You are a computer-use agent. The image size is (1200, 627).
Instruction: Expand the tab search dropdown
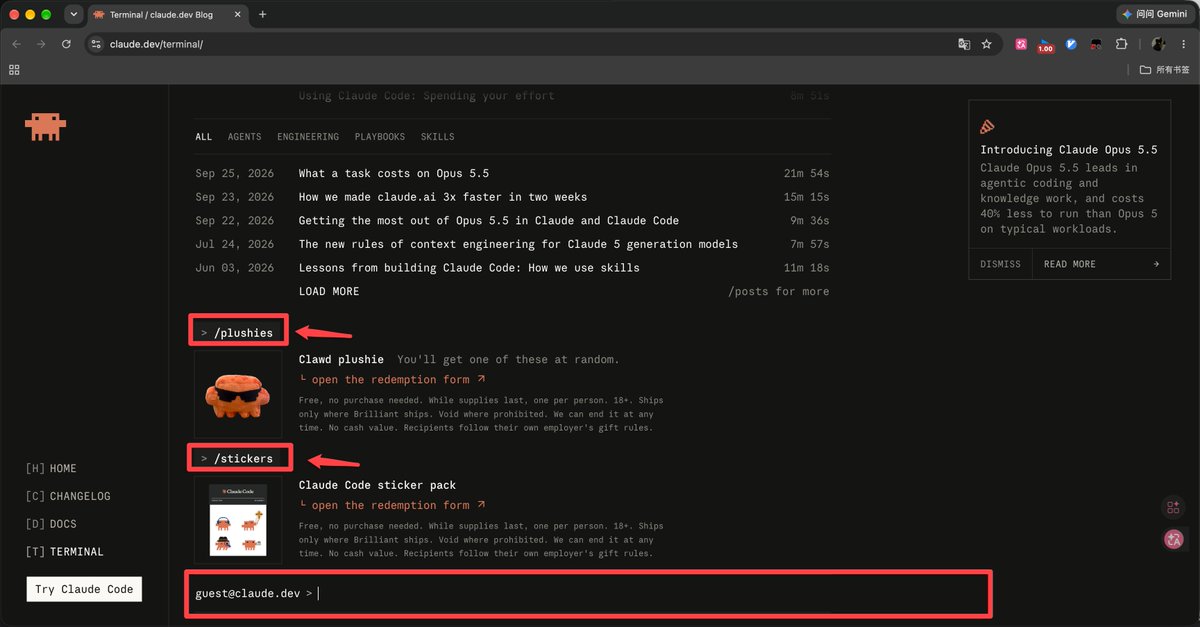pyautogui.click(x=74, y=14)
